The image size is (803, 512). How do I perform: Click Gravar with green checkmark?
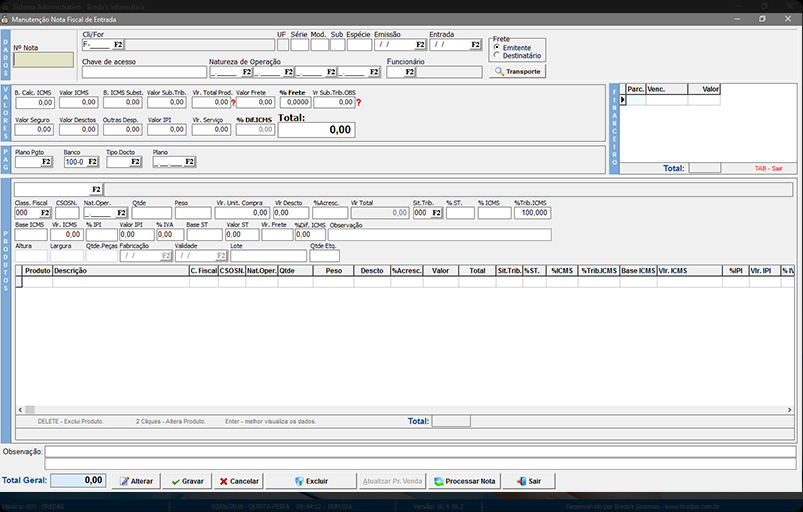[x=187, y=481]
